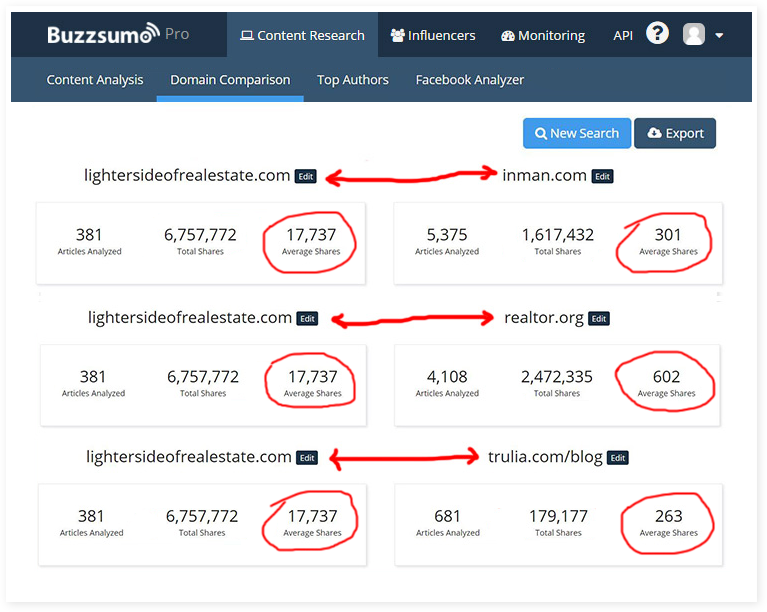Viewport: 767px width, 612px height.
Task: Select trulia blog's 179,177 total shares
Action: coord(558,516)
